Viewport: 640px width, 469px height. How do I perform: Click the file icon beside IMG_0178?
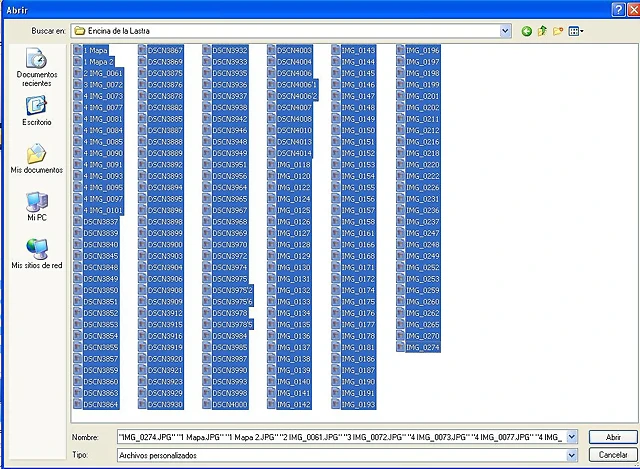336,336
